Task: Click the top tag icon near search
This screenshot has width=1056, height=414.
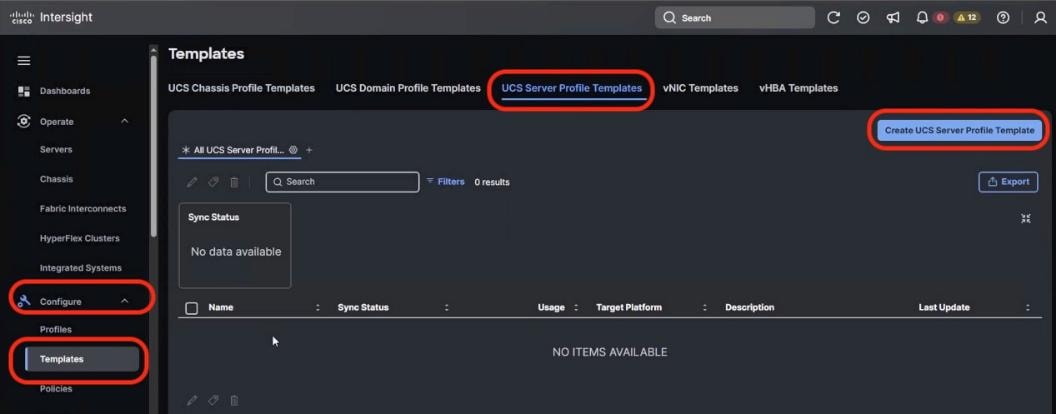Action: pyautogui.click(x=213, y=182)
